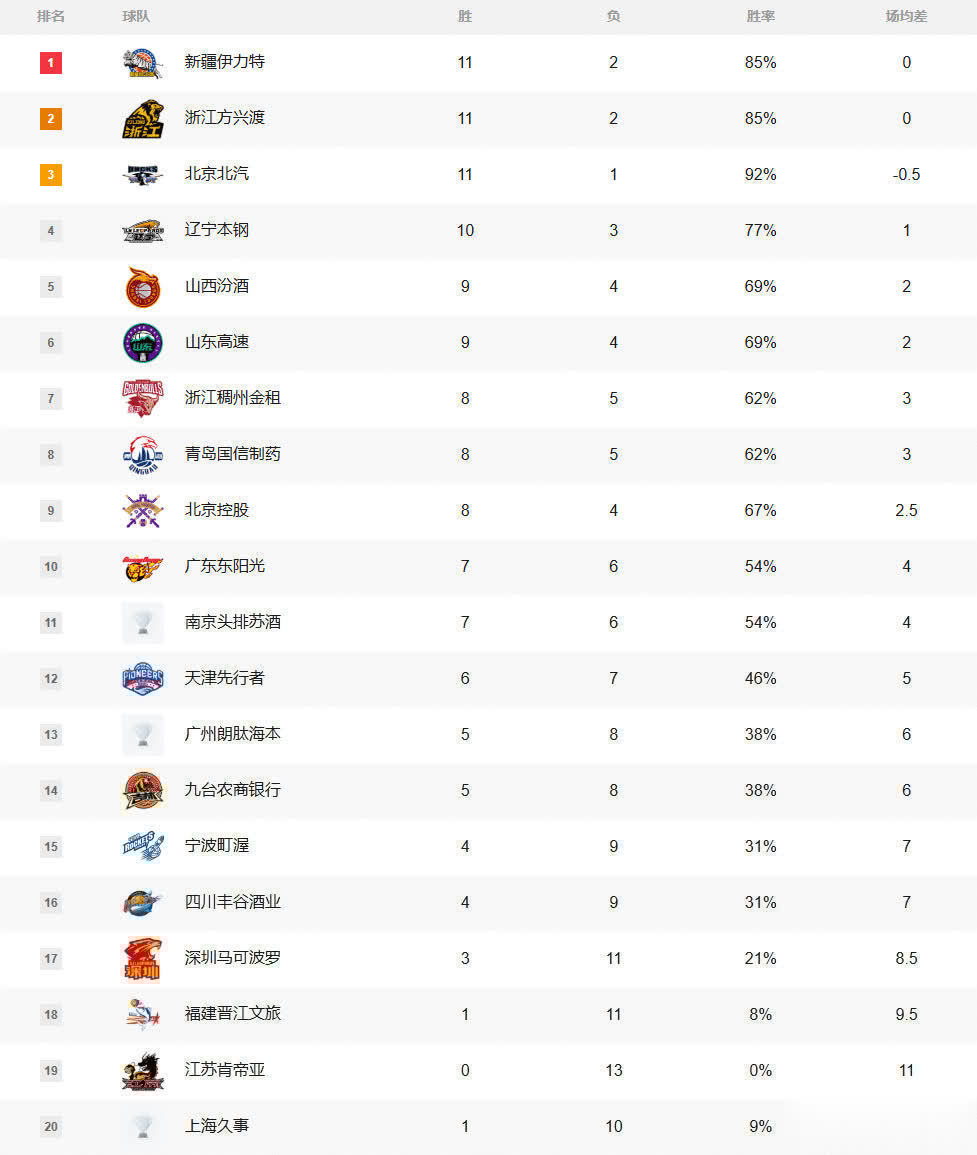977x1155 pixels.
Task: Click the 宁波町渥 Rockets logo
Action: pyautogui.click(x=142, y=846)
